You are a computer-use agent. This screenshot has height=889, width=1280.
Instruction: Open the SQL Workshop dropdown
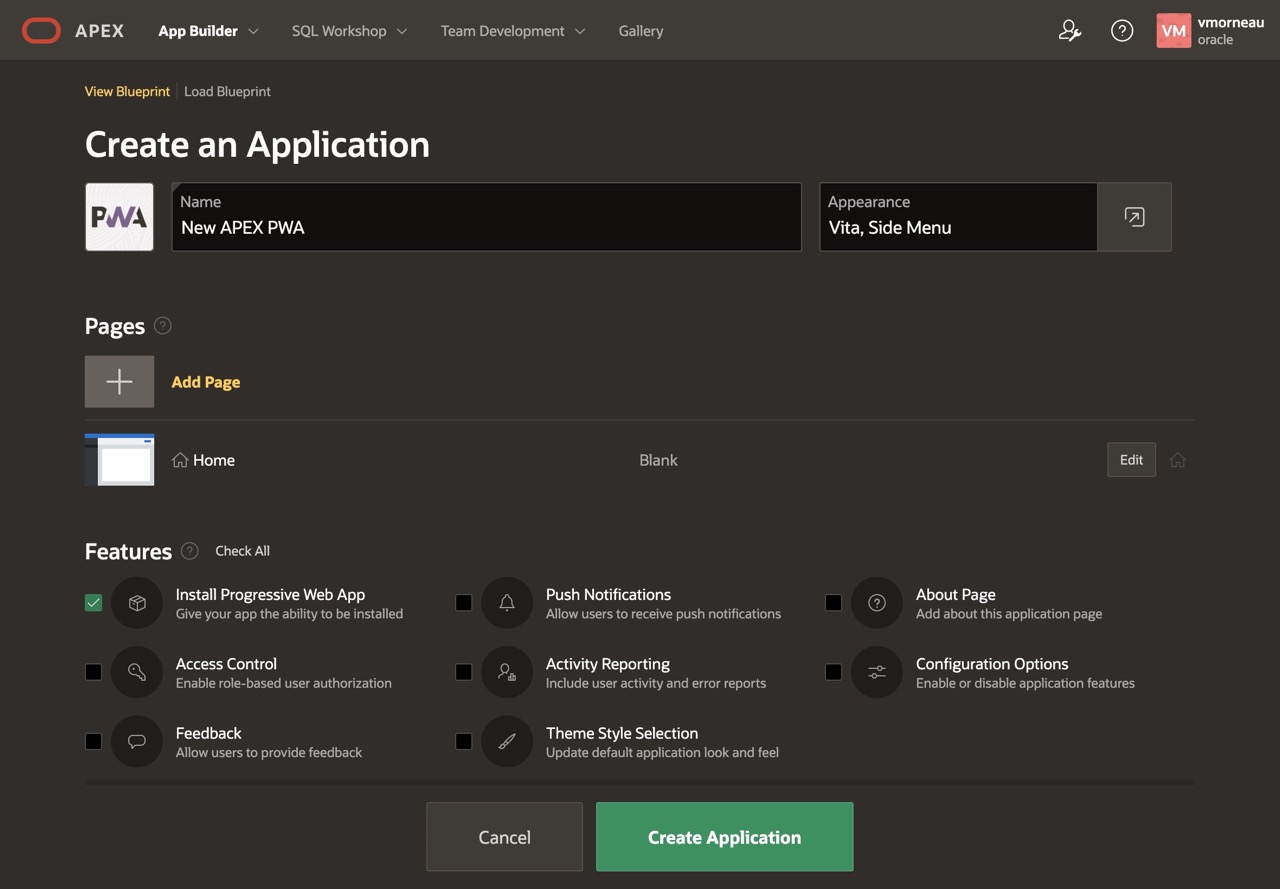pos(348,30)
